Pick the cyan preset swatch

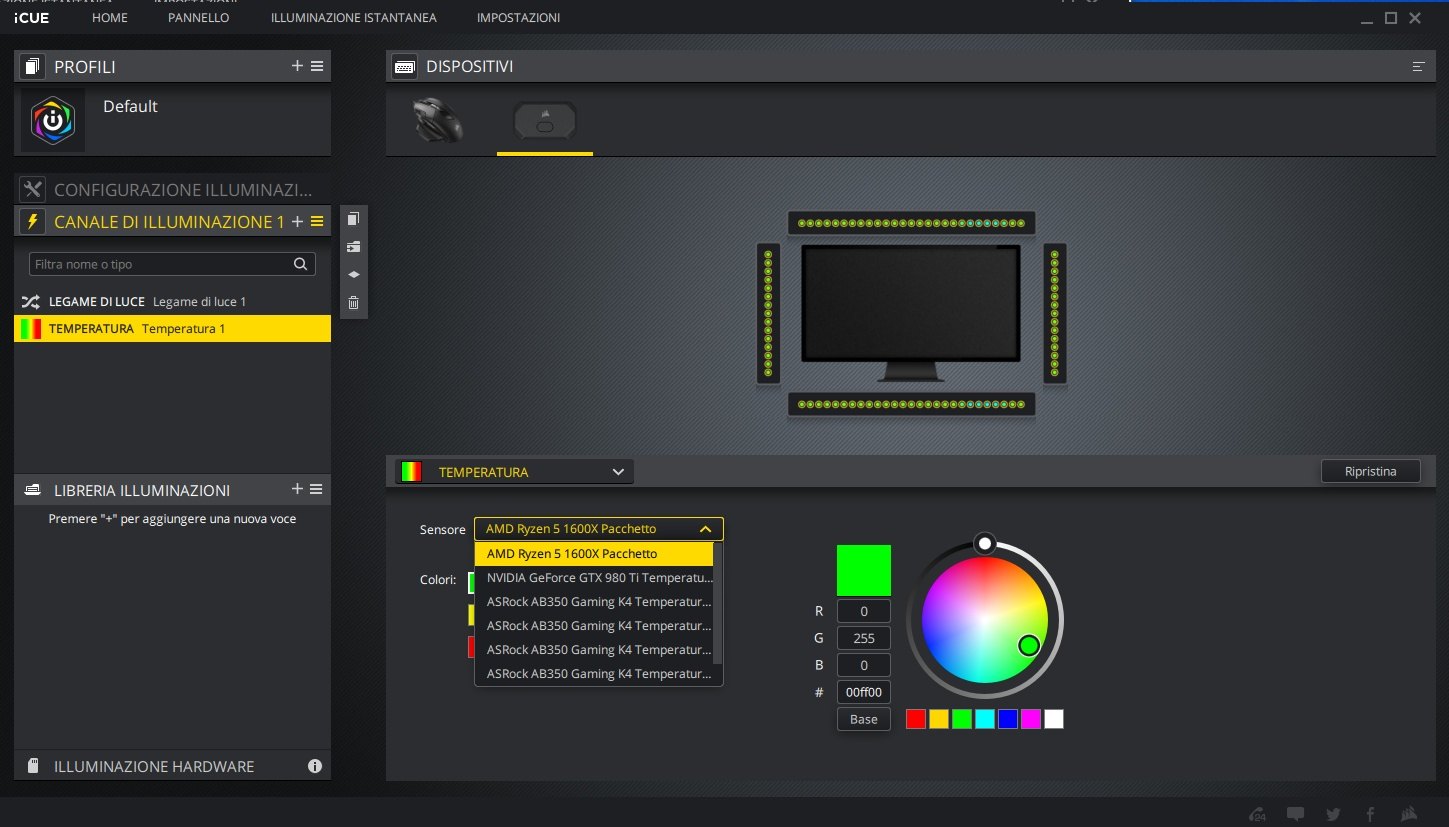coord(985,719)
